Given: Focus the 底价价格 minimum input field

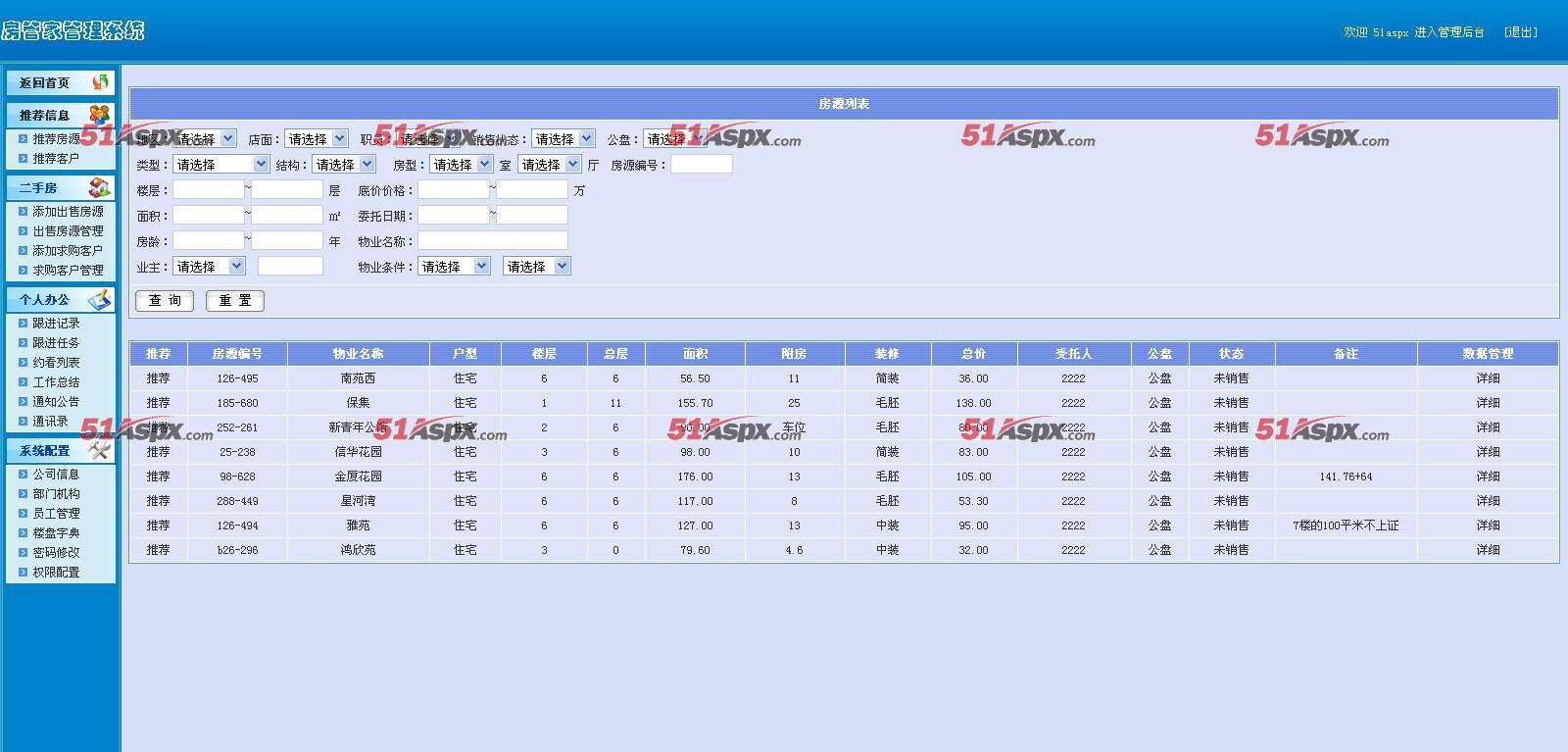Looking at the screenshot, I should point(454,190).
